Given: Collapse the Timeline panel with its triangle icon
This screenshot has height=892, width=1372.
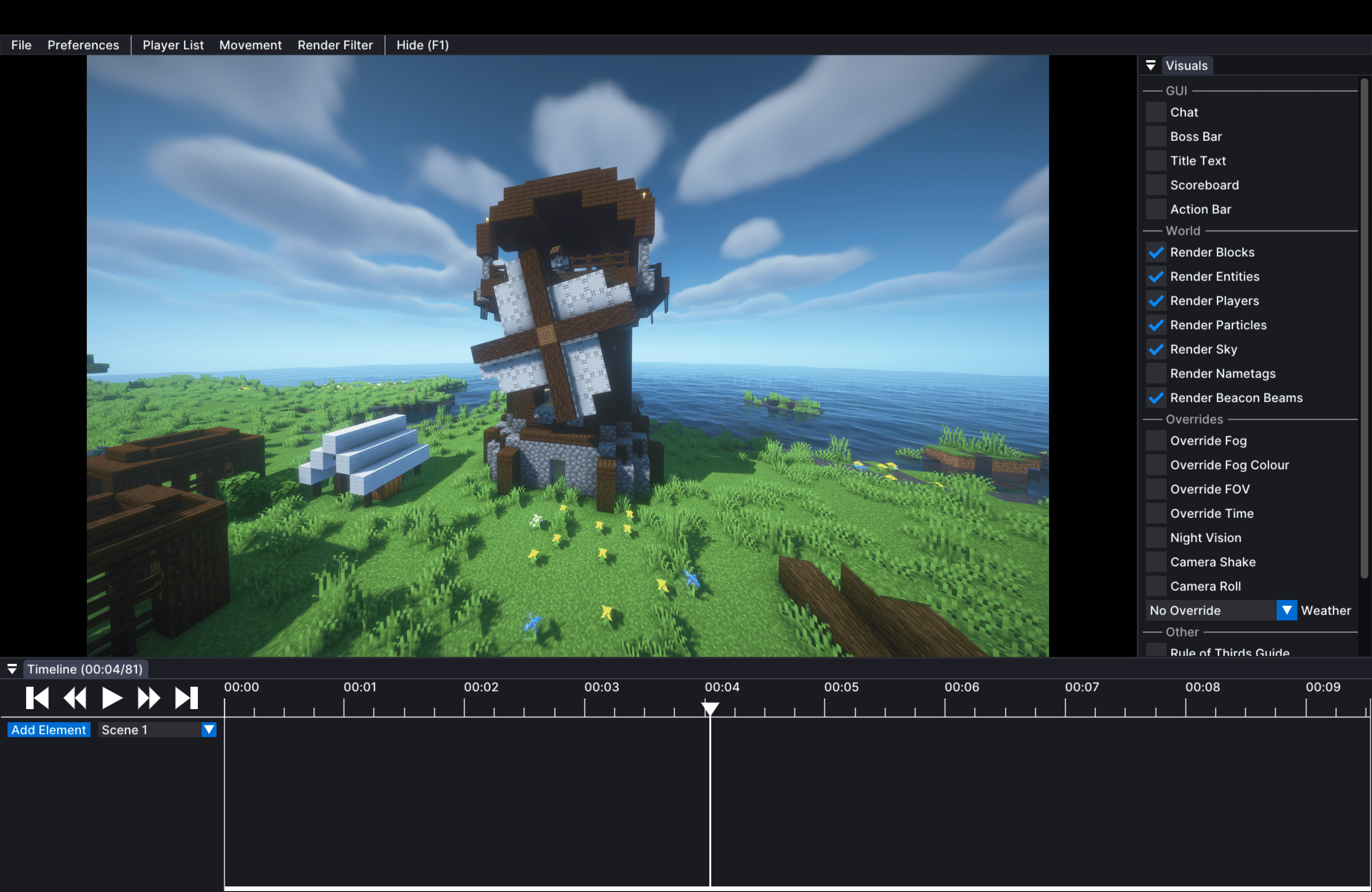Looking at the screenshot, I should (x=12, y=669).
